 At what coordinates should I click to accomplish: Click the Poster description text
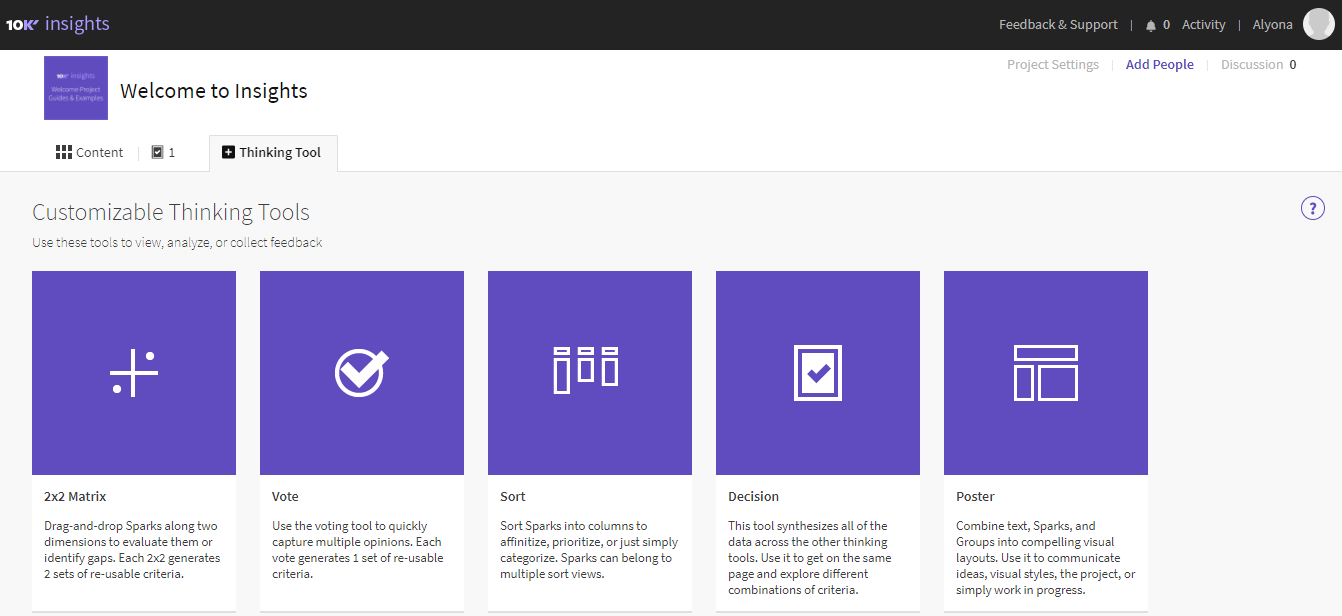coord(1046,558)
